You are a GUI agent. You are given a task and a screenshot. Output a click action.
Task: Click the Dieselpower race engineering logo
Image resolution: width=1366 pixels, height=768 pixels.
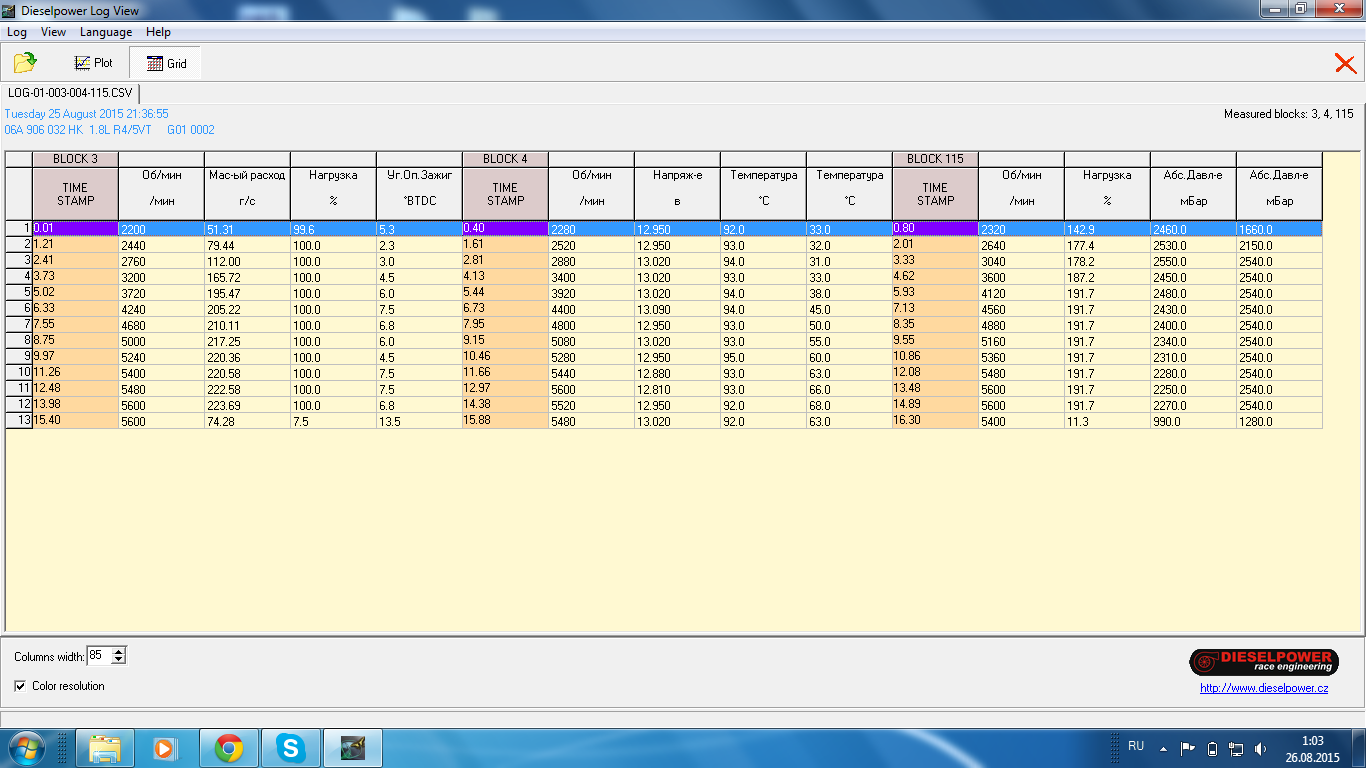coord(1263,662)
